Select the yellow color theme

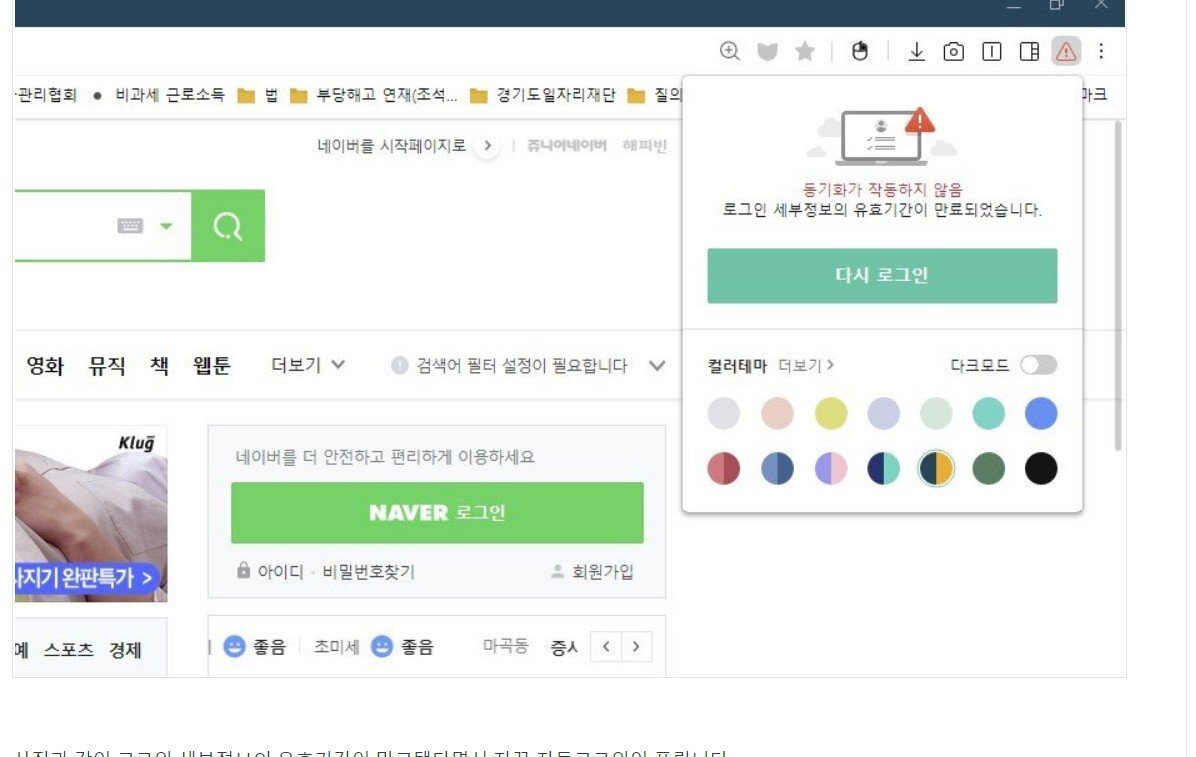point(831,414)
